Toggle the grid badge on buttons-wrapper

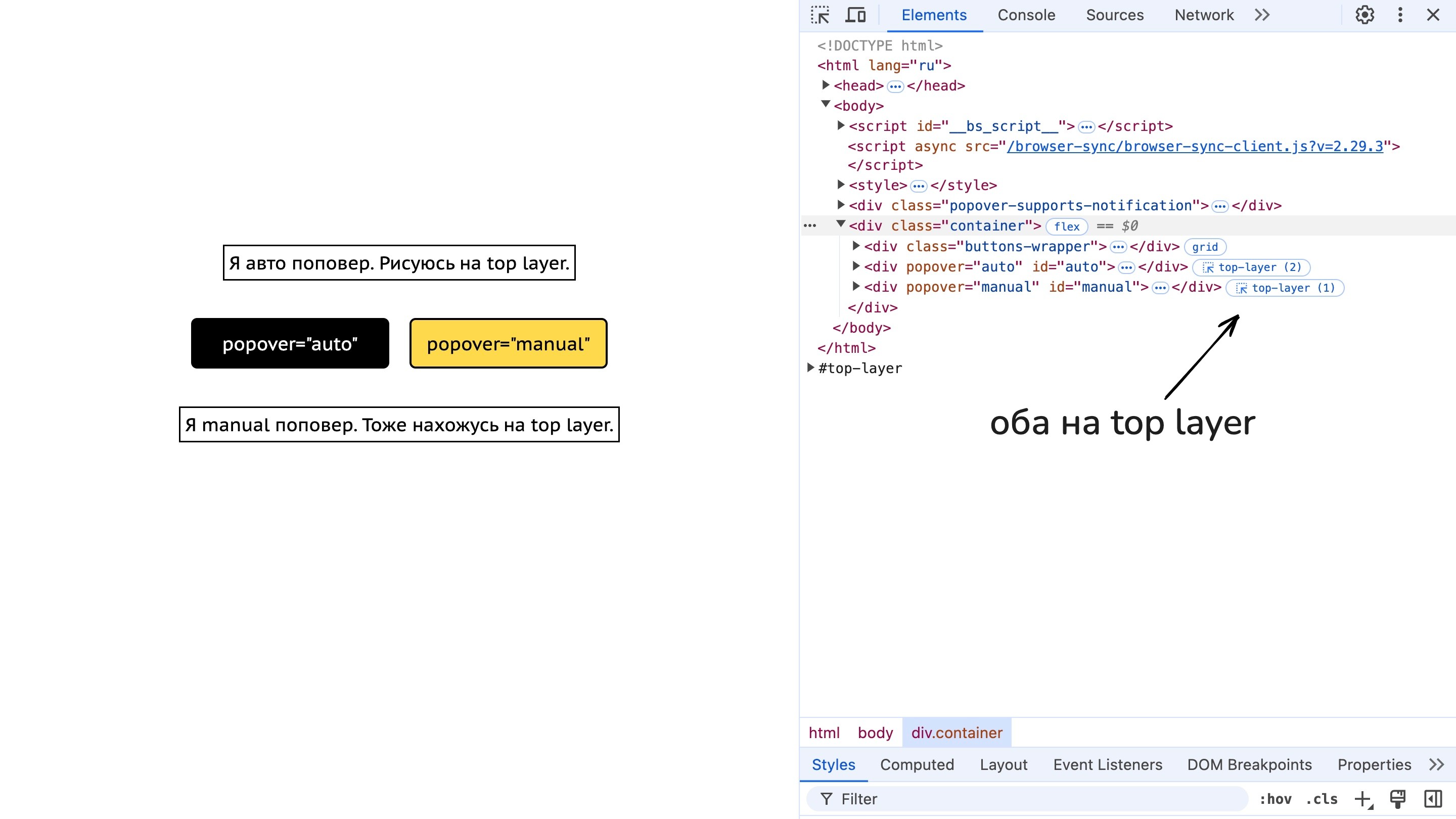tap(1204, 247)
